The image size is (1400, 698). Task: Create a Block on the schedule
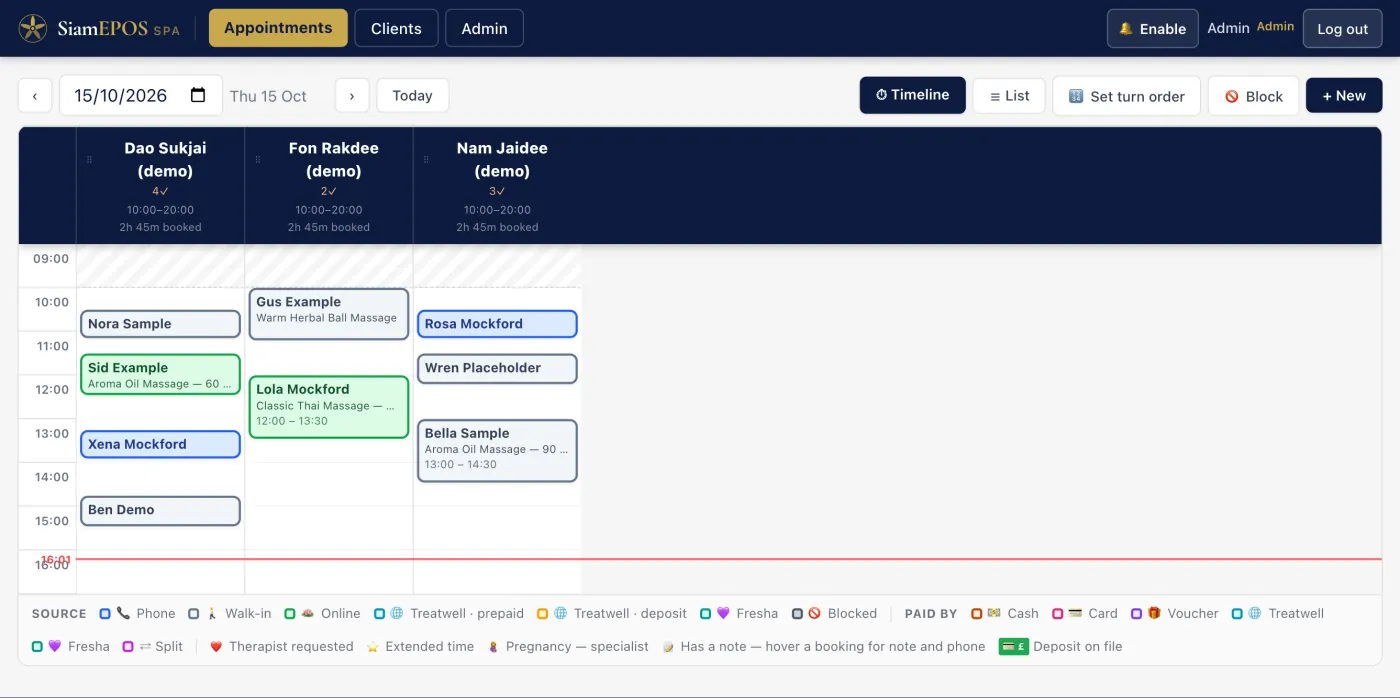pos(1253,96)
